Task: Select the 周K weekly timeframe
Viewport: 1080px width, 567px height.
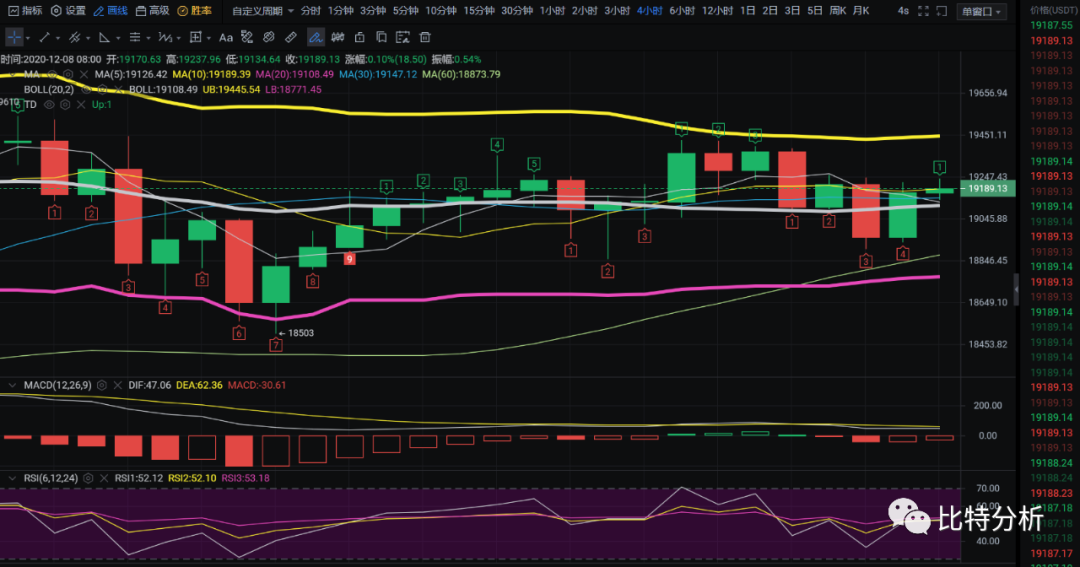Action: (838, 11)
